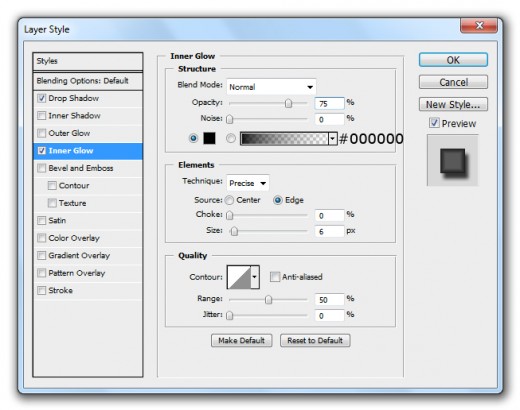This screenshot has width=520, height=410.
Task: Open the gradient picker arrow
Action: pyautogui.click(x=332, y=138)
